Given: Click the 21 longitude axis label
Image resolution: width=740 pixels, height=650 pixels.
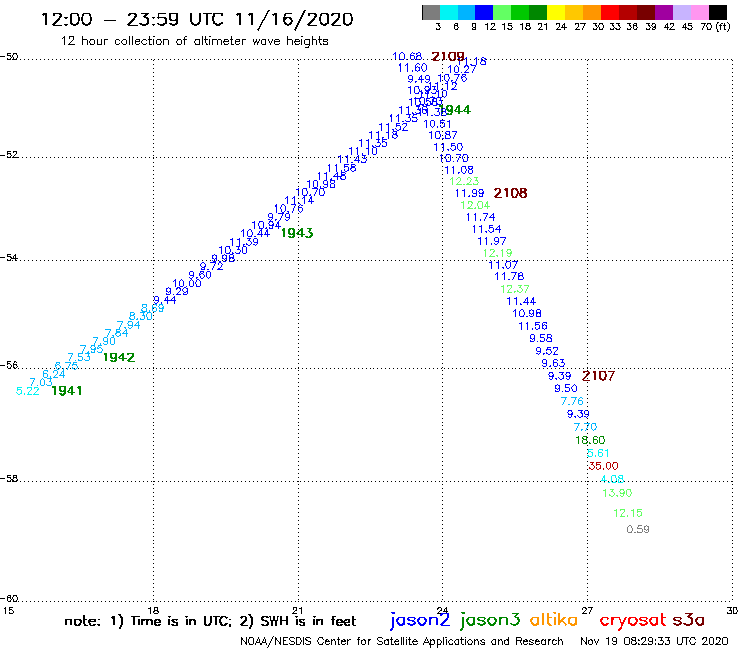Looking at the screenshot, I should coord(298,610).
